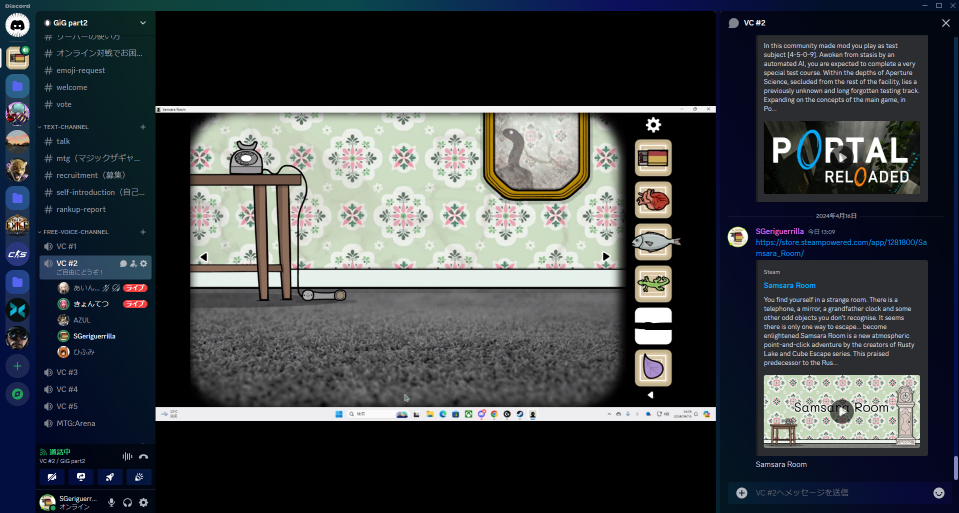Create an invite for VC #2
This screenshot has height=513, width=959.
133,264
